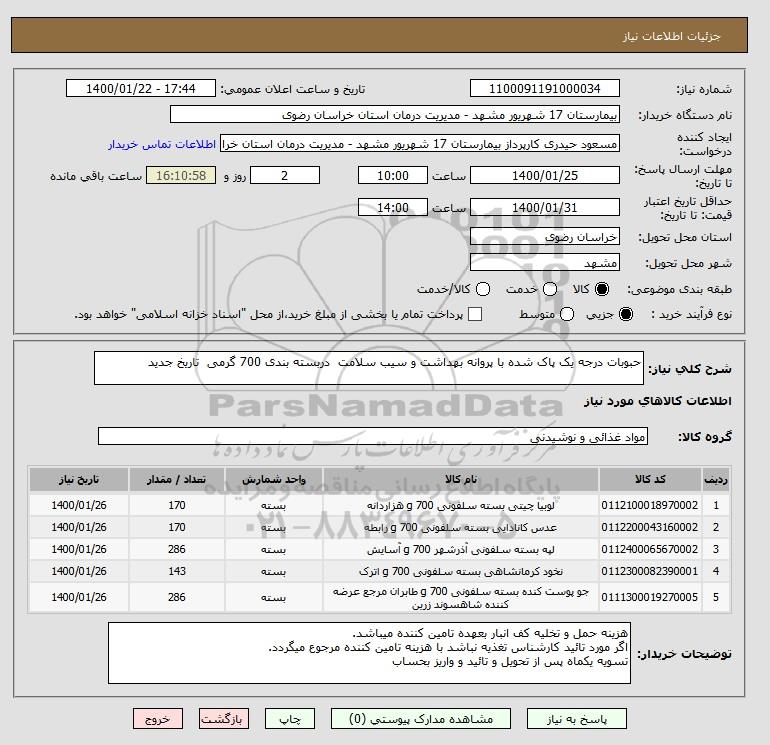Click item name جو پوست کنده طابران

[461, 598]
